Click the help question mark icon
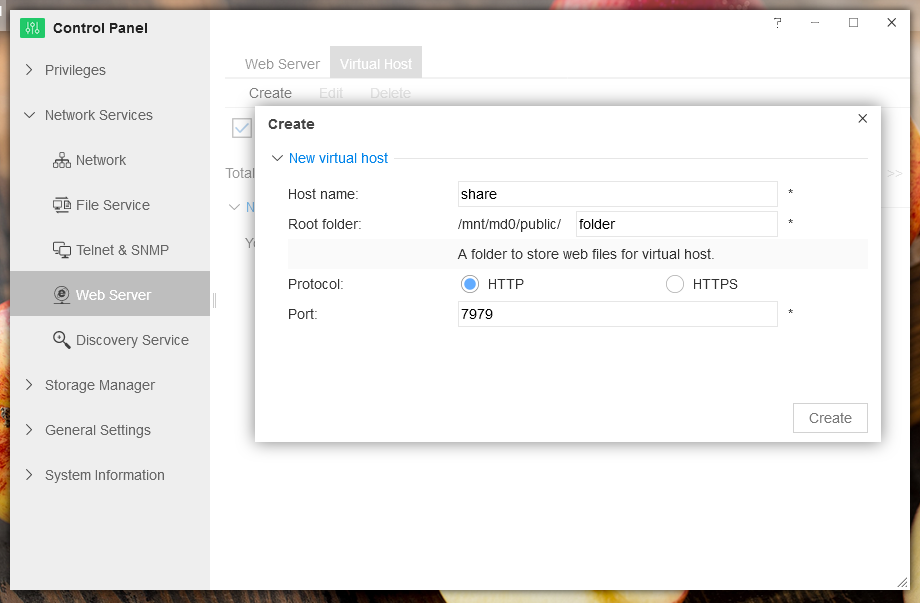920x603 pixels. (777, 23)
